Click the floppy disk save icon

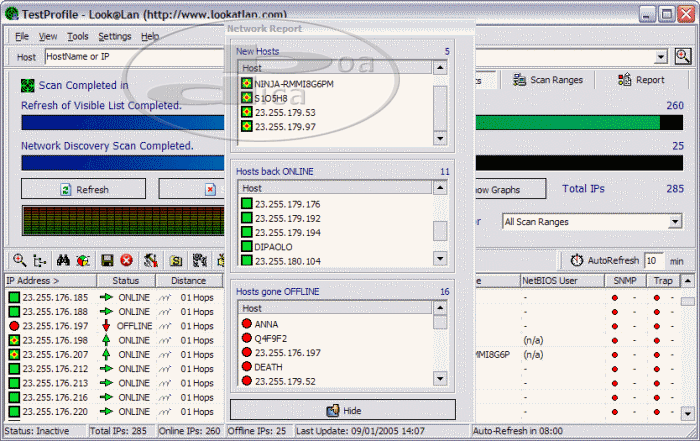coord(107,260)
